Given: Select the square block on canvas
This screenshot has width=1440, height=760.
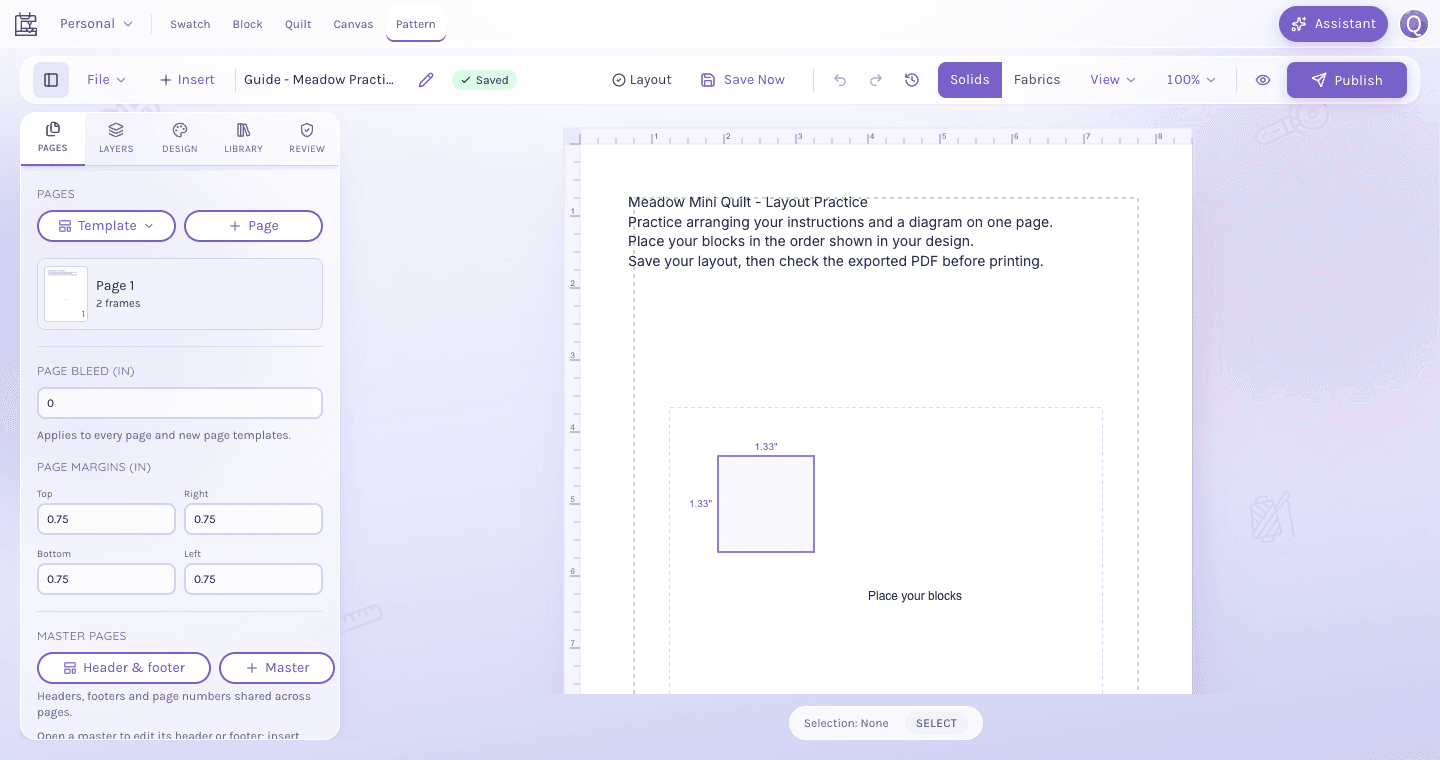Looking at the screenshot, I should (766, 504).
